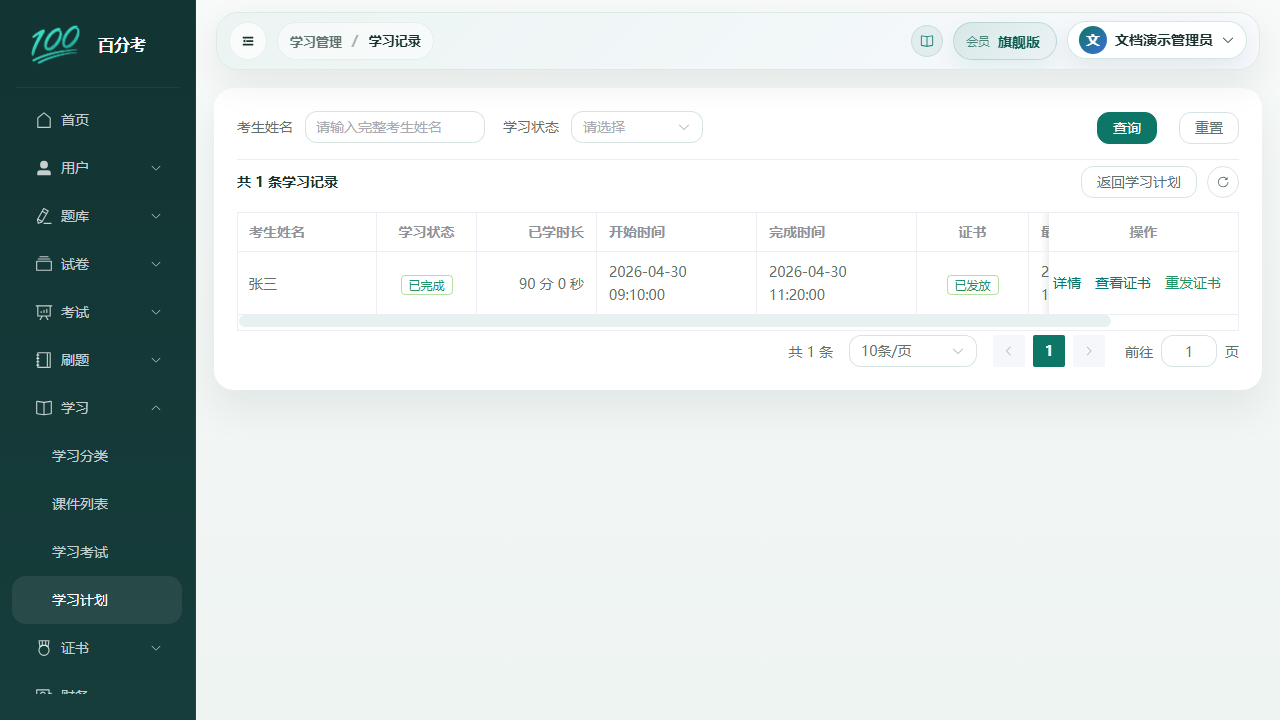1280x720 pixels.
Task: Click the 文 user avatar icon
Action: click(1093, 40)
